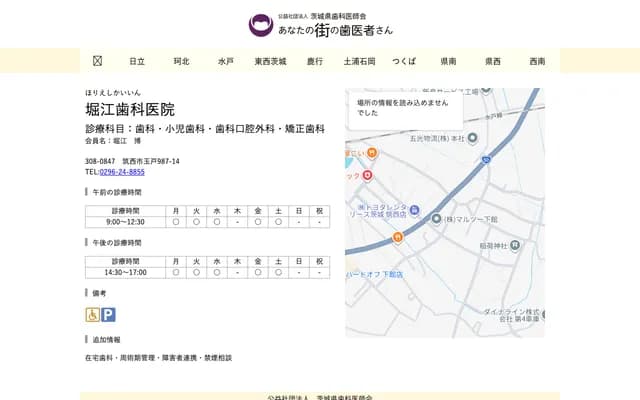Click the ハードオフ下館店 map label
The height and width of the screenshot is (400, 640).
click(375, 275)
